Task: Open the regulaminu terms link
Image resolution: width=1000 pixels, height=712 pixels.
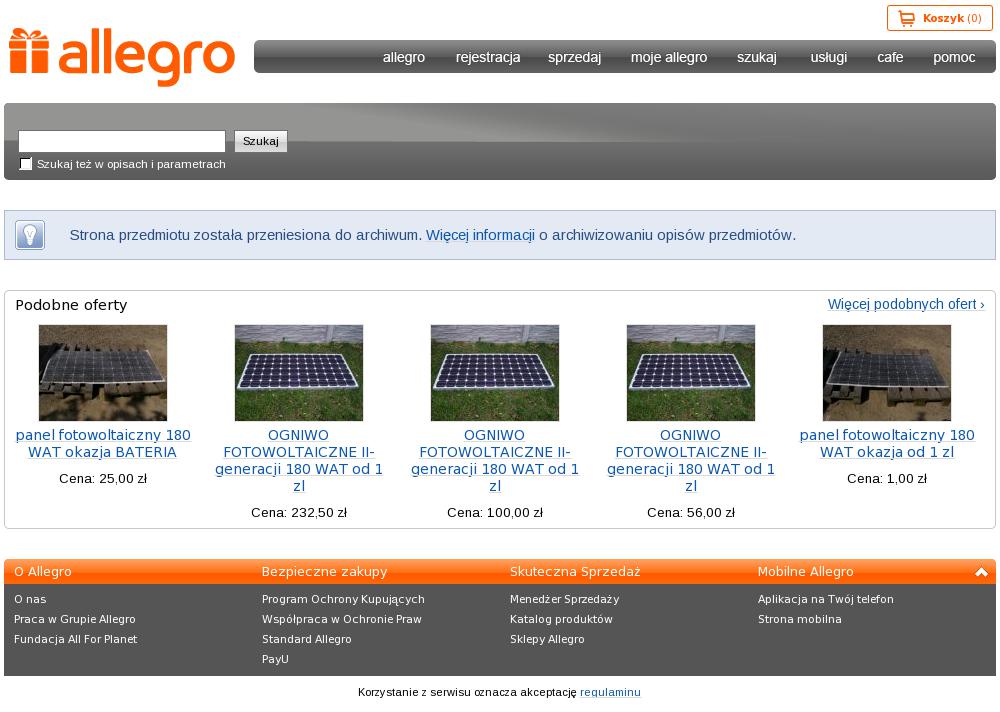Action: point(610,692)
